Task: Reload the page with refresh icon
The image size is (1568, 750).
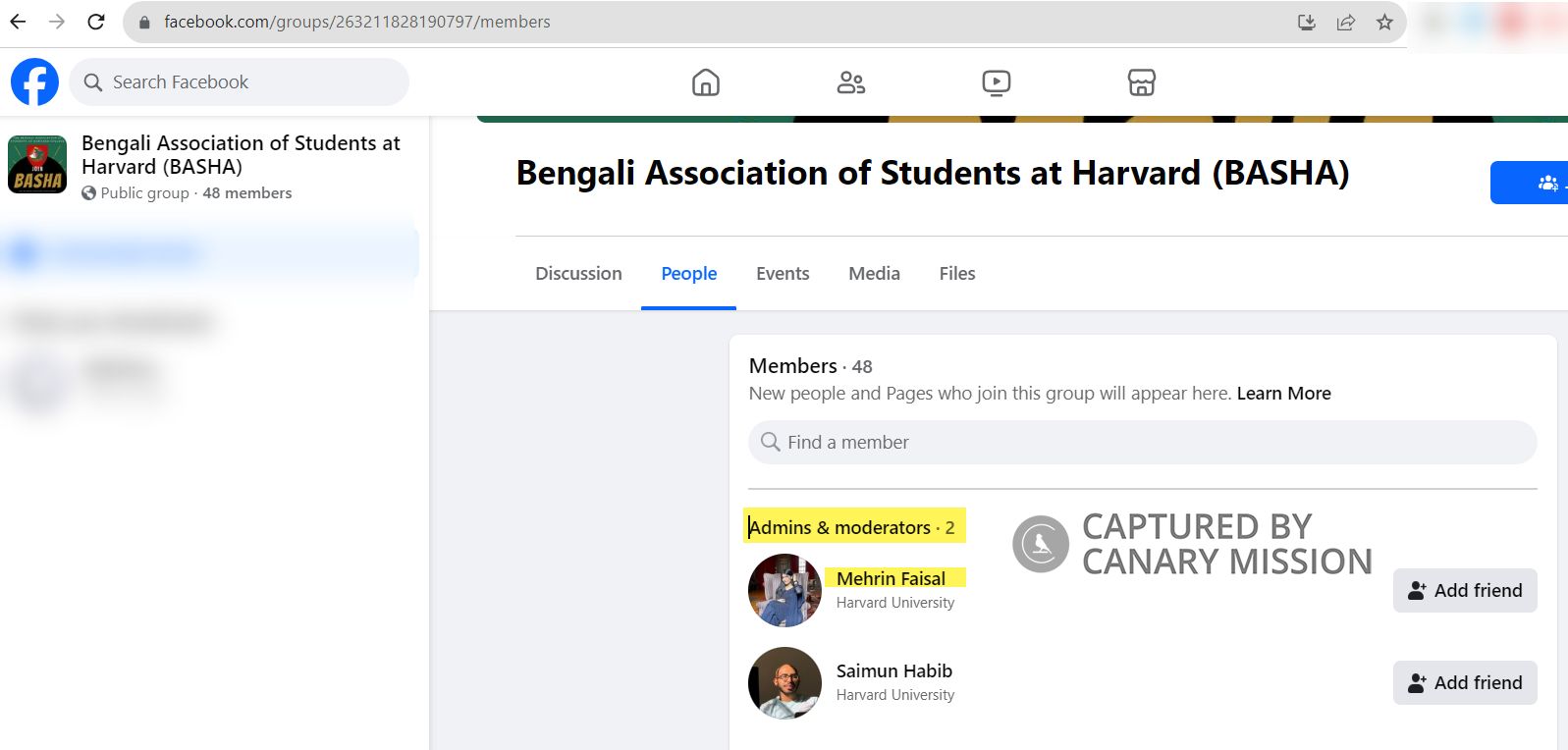Action: (x=96, y=22)
